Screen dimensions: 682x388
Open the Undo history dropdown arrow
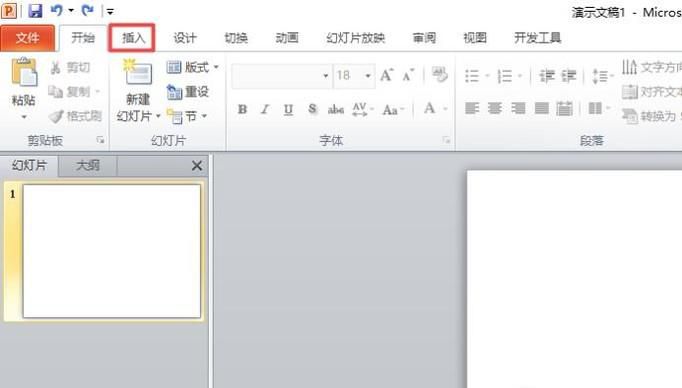71,10
